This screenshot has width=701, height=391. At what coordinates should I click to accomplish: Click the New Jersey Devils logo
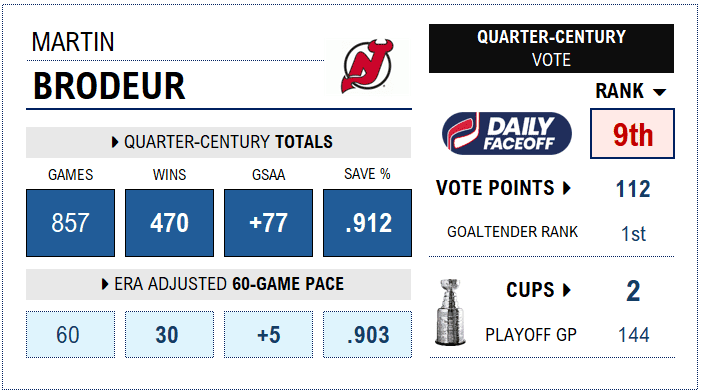(367, 66)
